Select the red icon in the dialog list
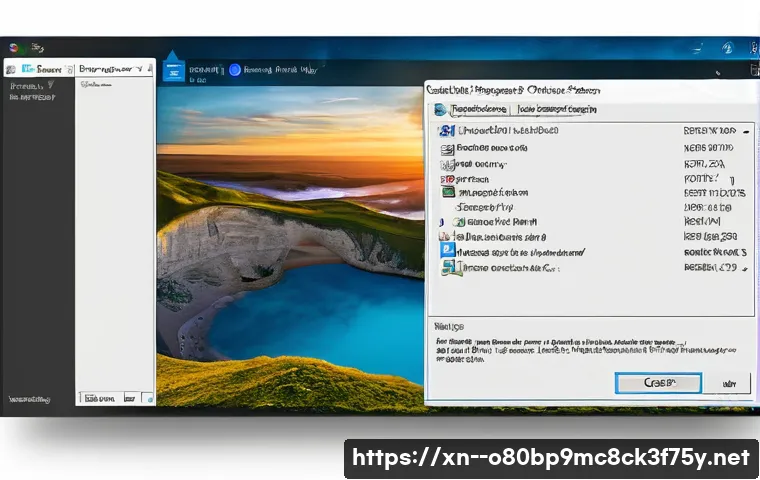The width and height of the screenshot is (760, 480). 447,177
